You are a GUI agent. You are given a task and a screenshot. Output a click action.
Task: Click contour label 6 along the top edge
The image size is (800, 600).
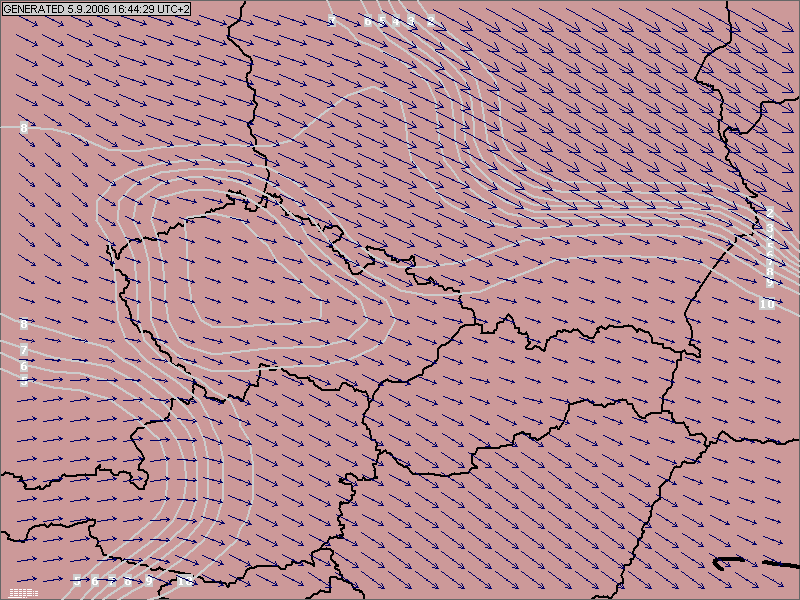point(368,20)
